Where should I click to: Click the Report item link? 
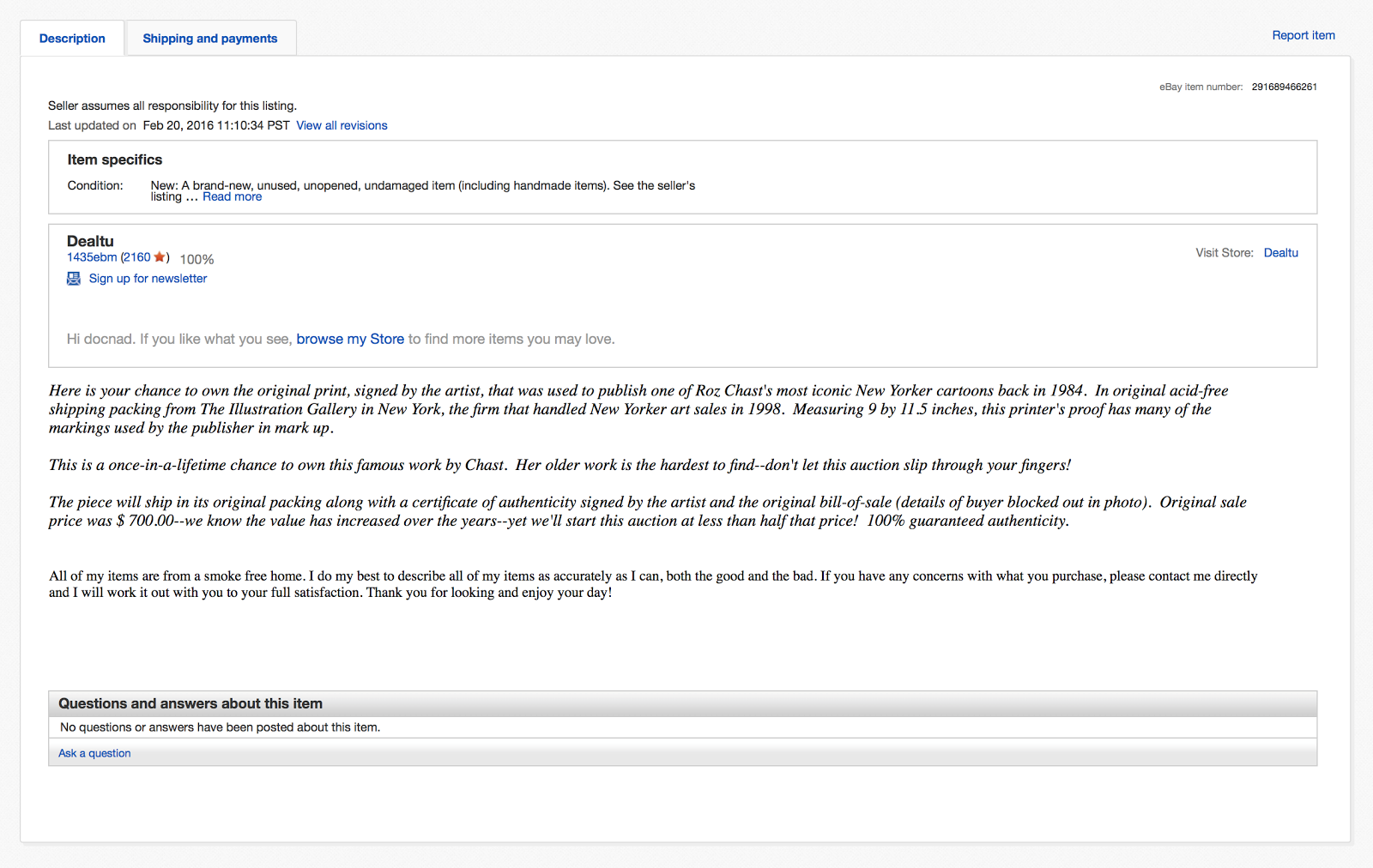(x=1303, y=35)
